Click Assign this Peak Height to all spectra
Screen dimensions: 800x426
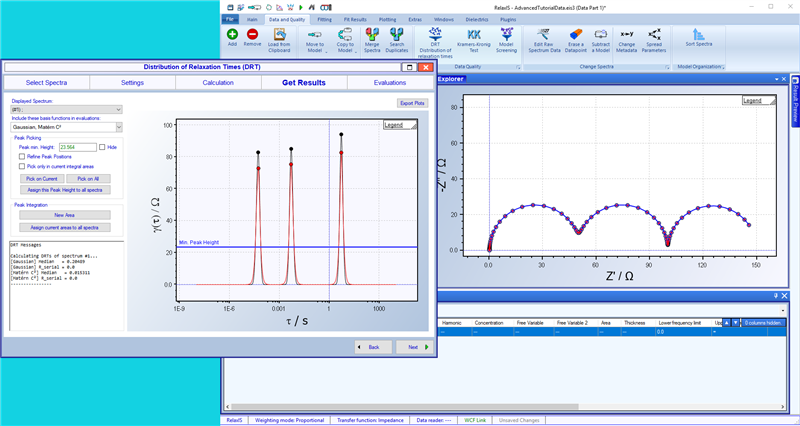click(65, 190)
